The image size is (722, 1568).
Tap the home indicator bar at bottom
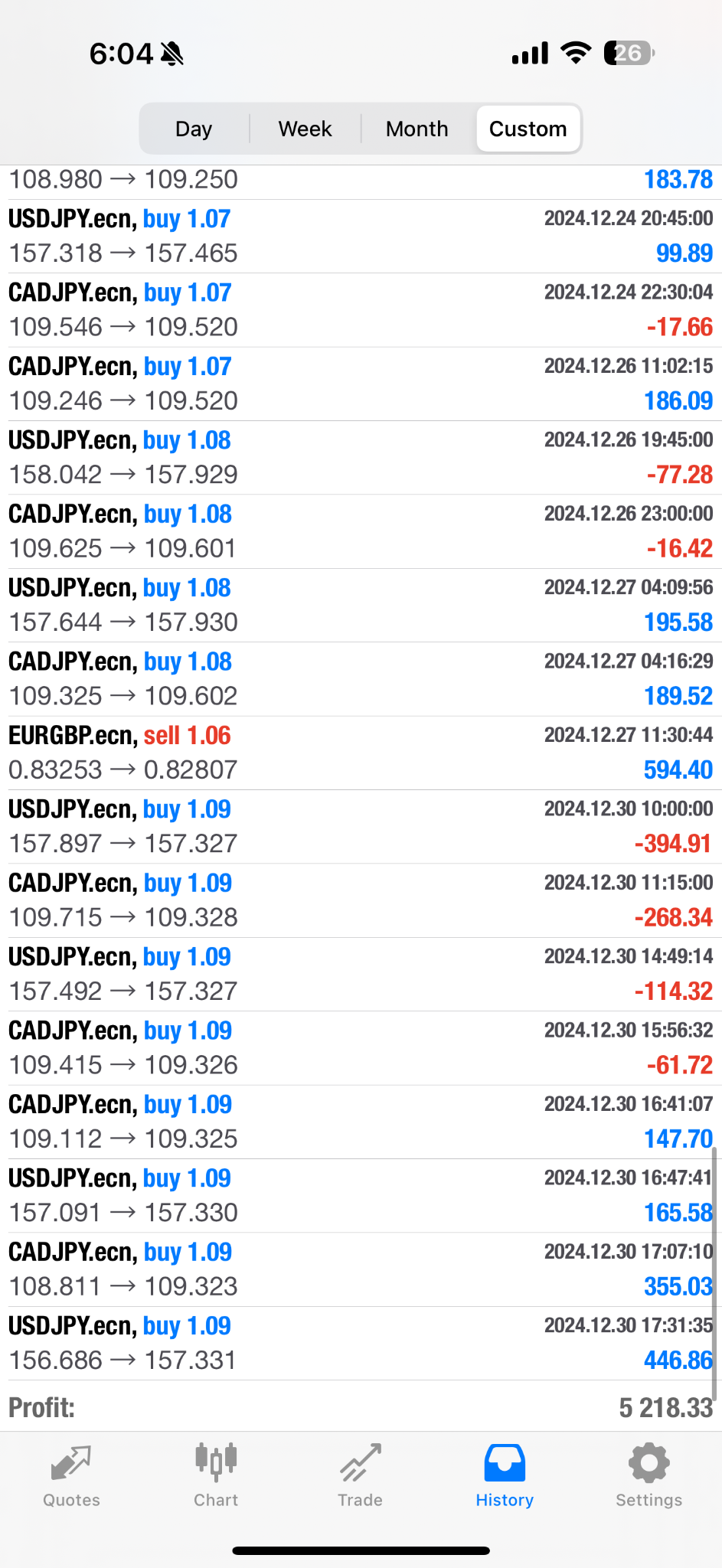361,1551
